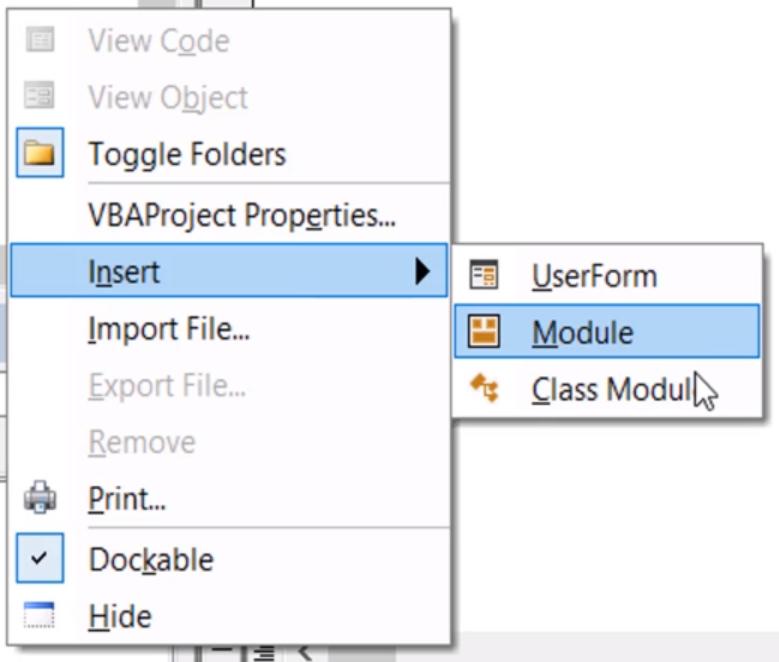Select the Class Module text label
Image resolution: width=779 pixels, height=662 pixels.
(x=612, y=389)
